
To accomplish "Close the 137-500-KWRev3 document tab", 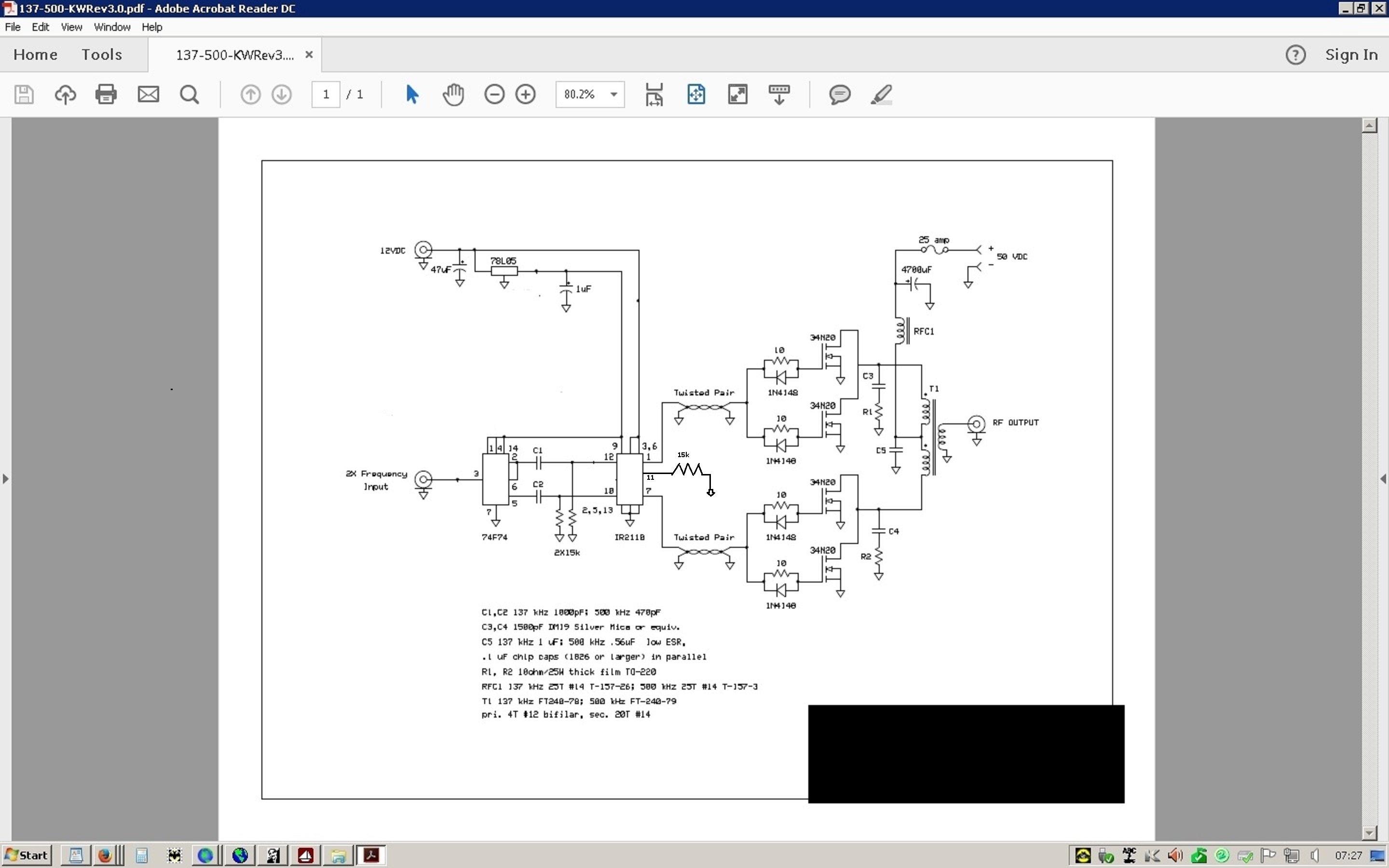I will pyautogui.click(x=309, y=54).
